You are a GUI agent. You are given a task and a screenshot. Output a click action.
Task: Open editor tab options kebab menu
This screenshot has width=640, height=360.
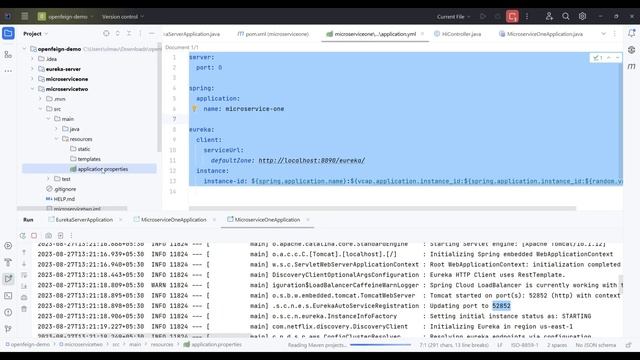(615, 34)
